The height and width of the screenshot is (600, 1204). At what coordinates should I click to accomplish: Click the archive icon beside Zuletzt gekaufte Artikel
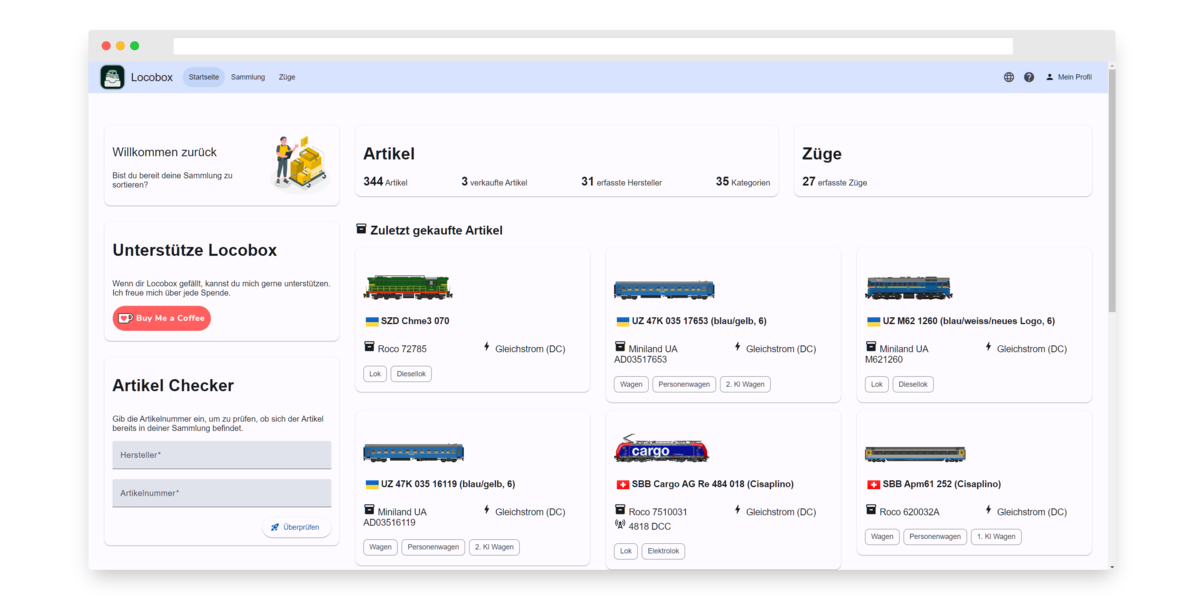[x=361, y=229]
